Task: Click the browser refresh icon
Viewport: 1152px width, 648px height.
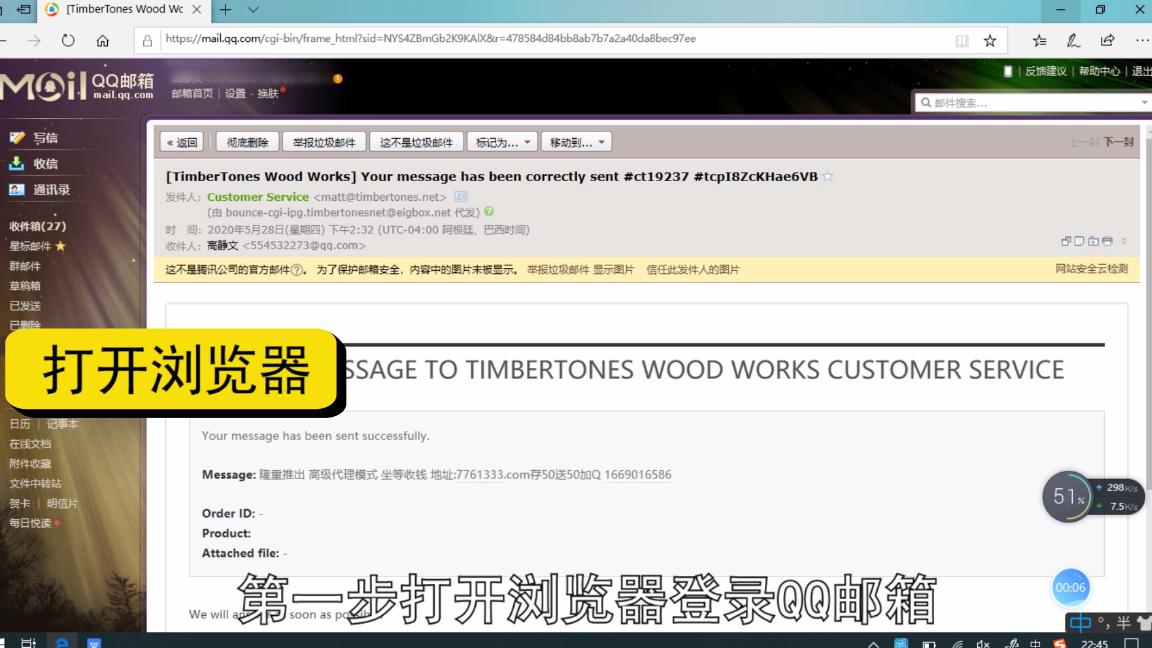Action: pos(68,40)
